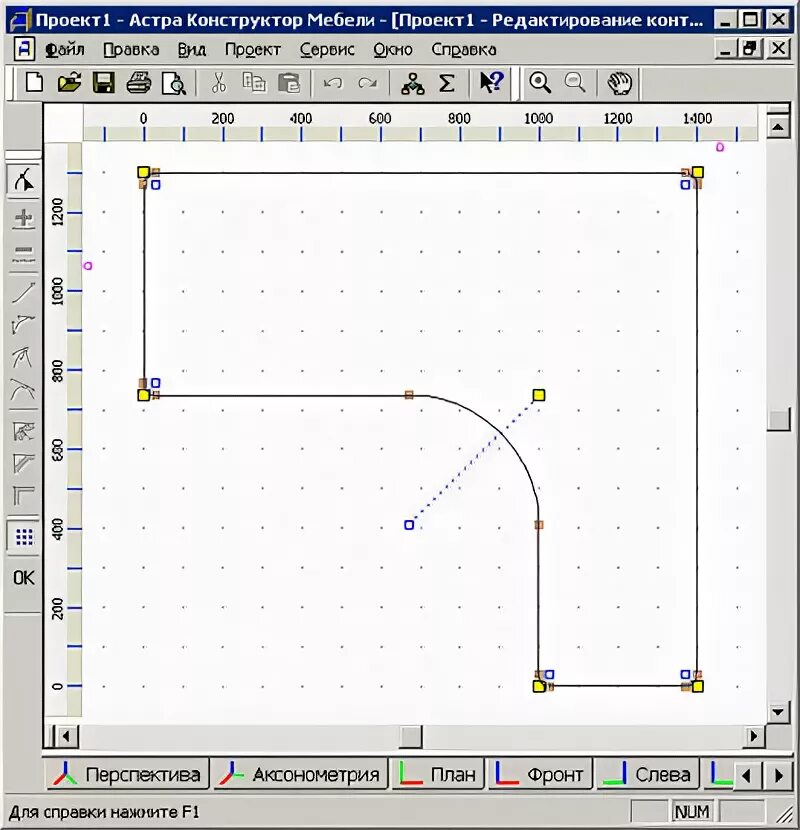Select the node edit tool in left toolbar
The height and width of the screenshot is (830, 800).
[23, 180]
